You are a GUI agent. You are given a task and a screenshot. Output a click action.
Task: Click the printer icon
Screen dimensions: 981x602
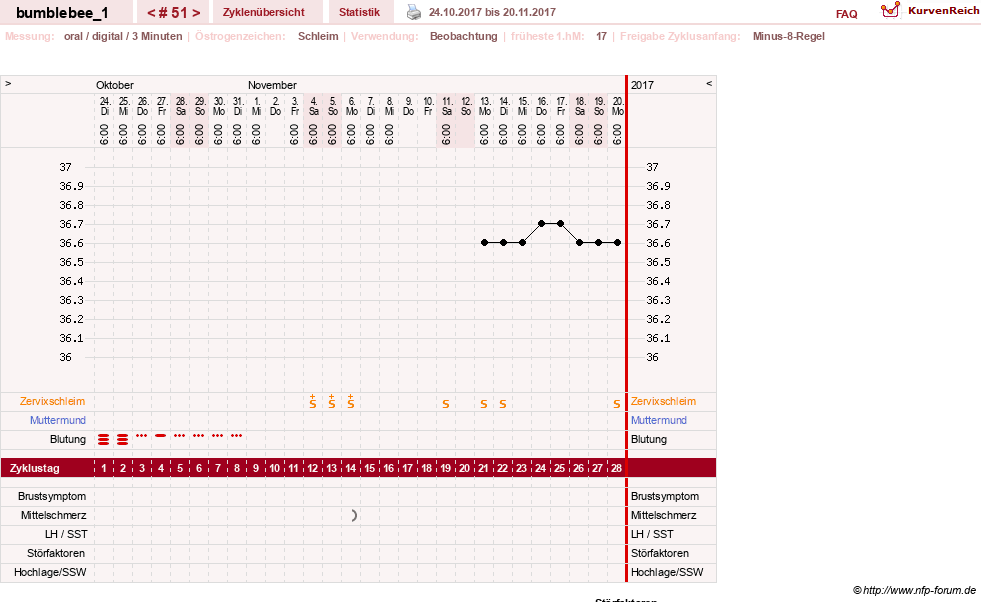tap(414, 12)
